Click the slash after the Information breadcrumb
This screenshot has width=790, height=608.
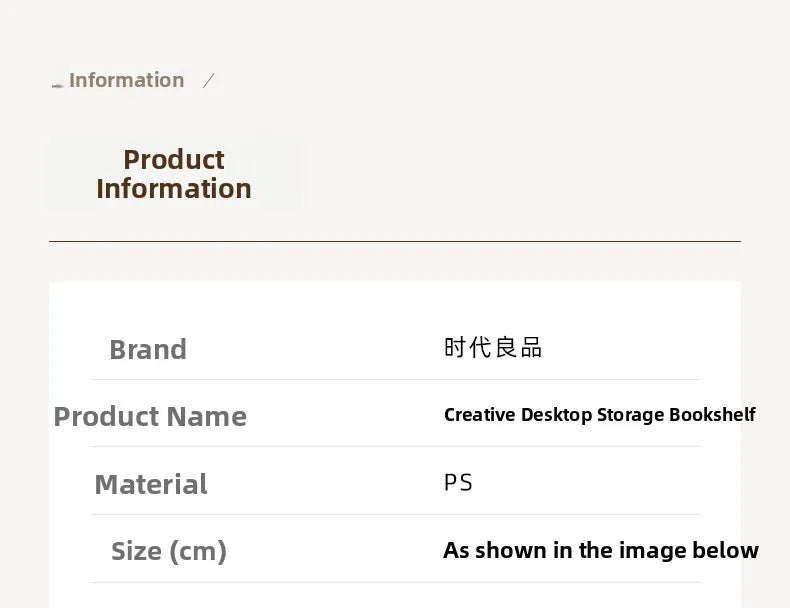pyautogui.click(x=208, y=80)
